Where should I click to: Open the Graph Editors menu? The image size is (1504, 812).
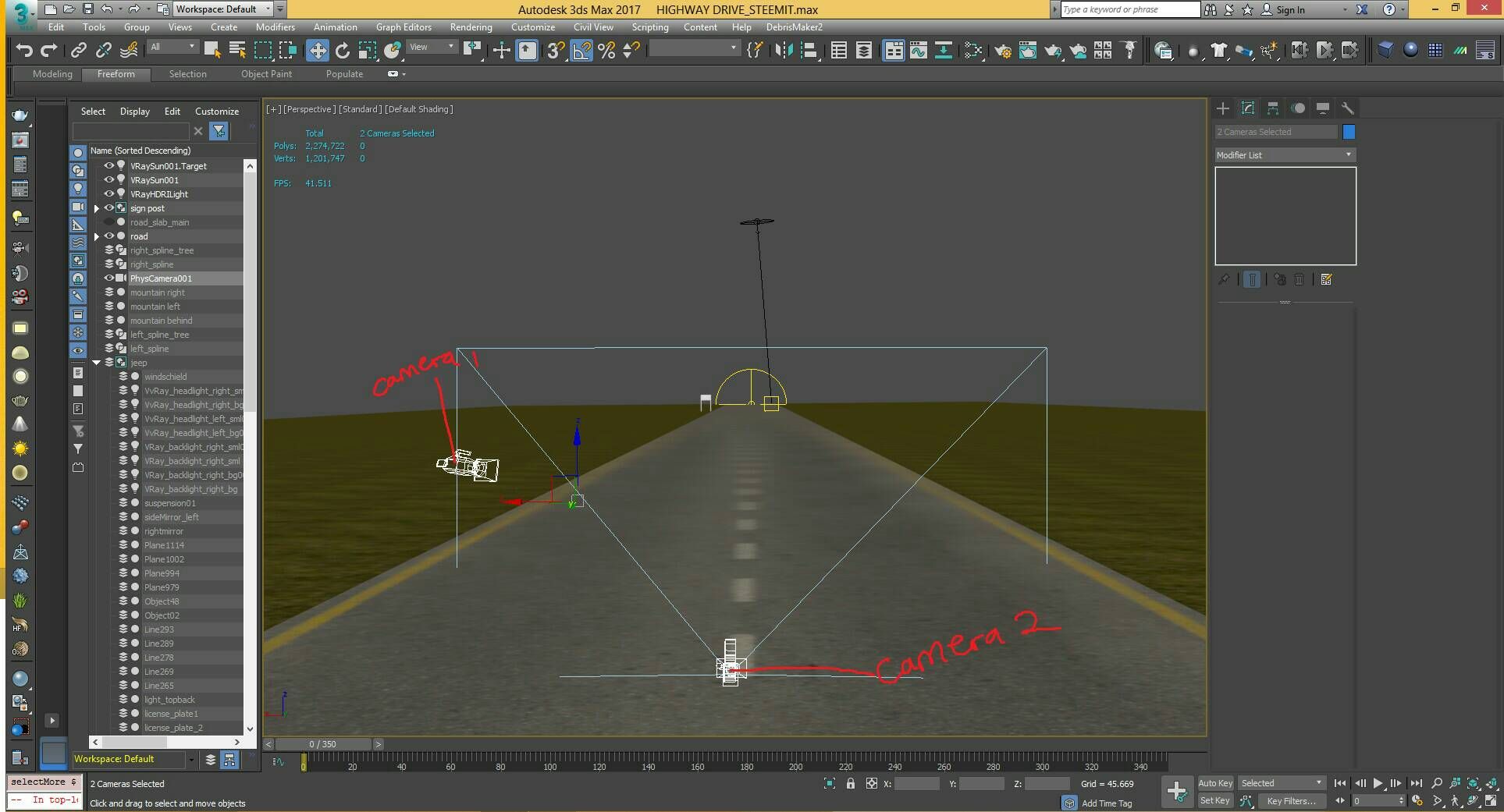coord(404,27)
